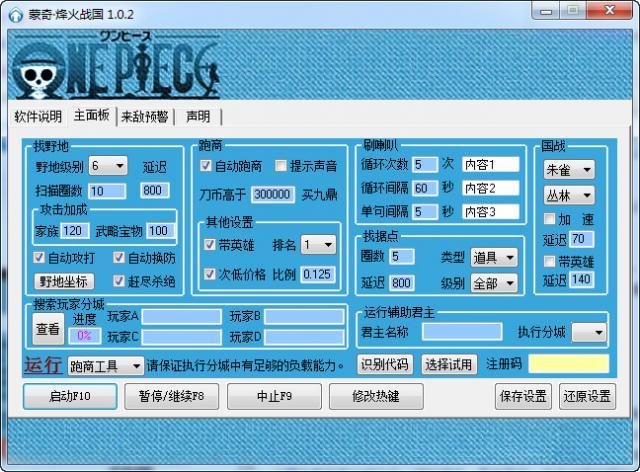Click the 玩家B input field
Screen dimensions: 640x472
coord(304,317)
